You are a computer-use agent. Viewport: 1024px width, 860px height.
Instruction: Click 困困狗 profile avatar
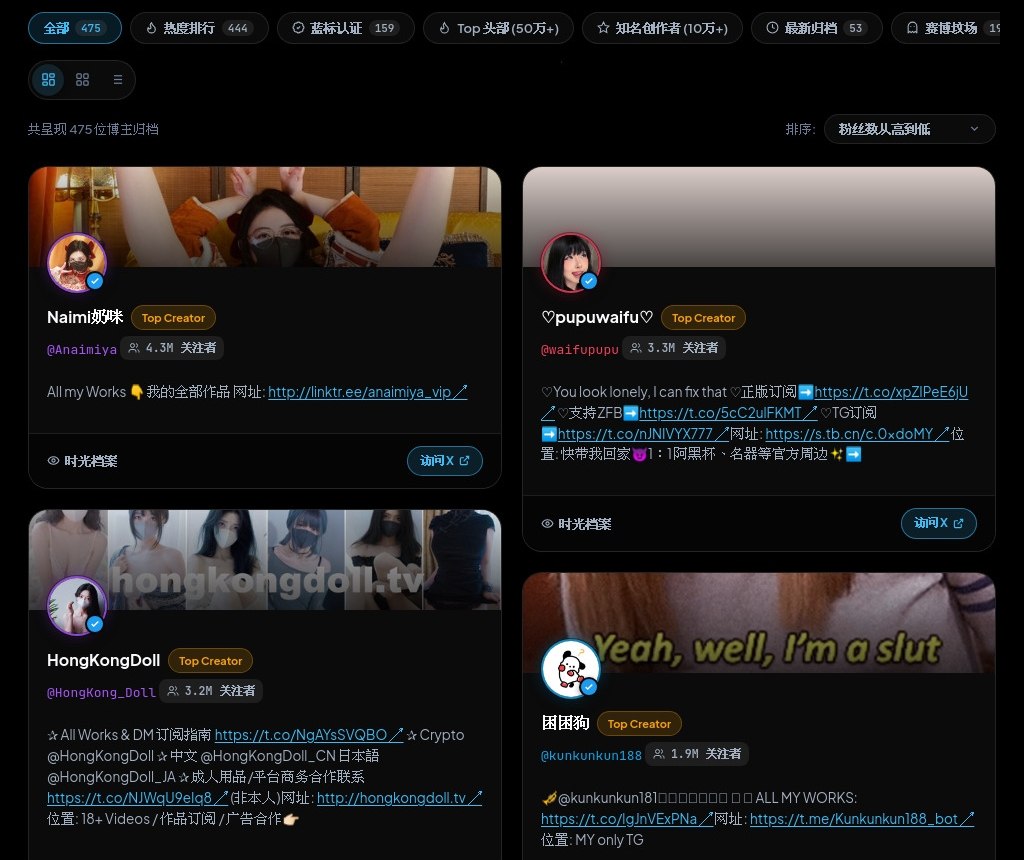click(570, 669)
